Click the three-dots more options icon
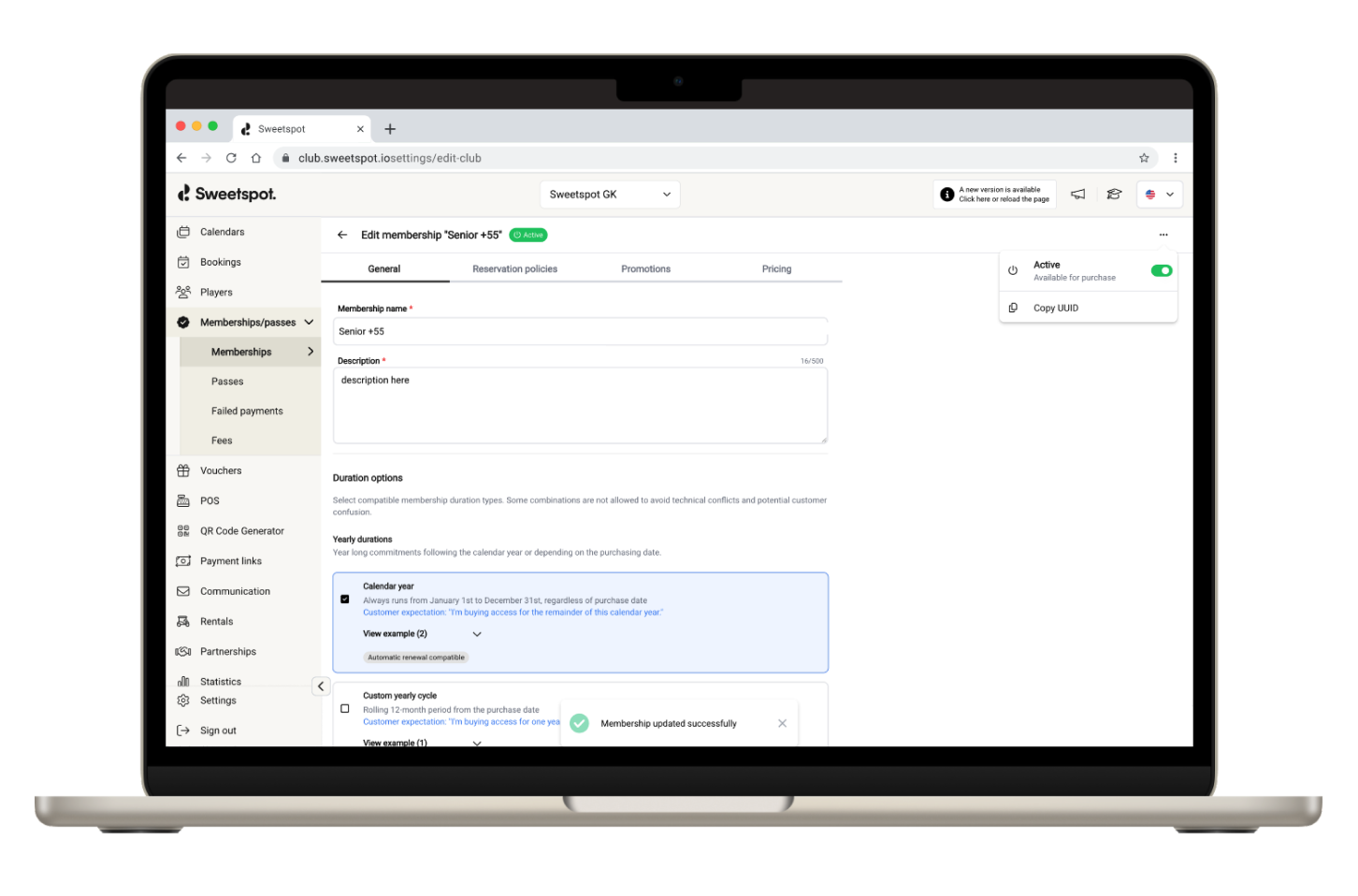 1163,235
